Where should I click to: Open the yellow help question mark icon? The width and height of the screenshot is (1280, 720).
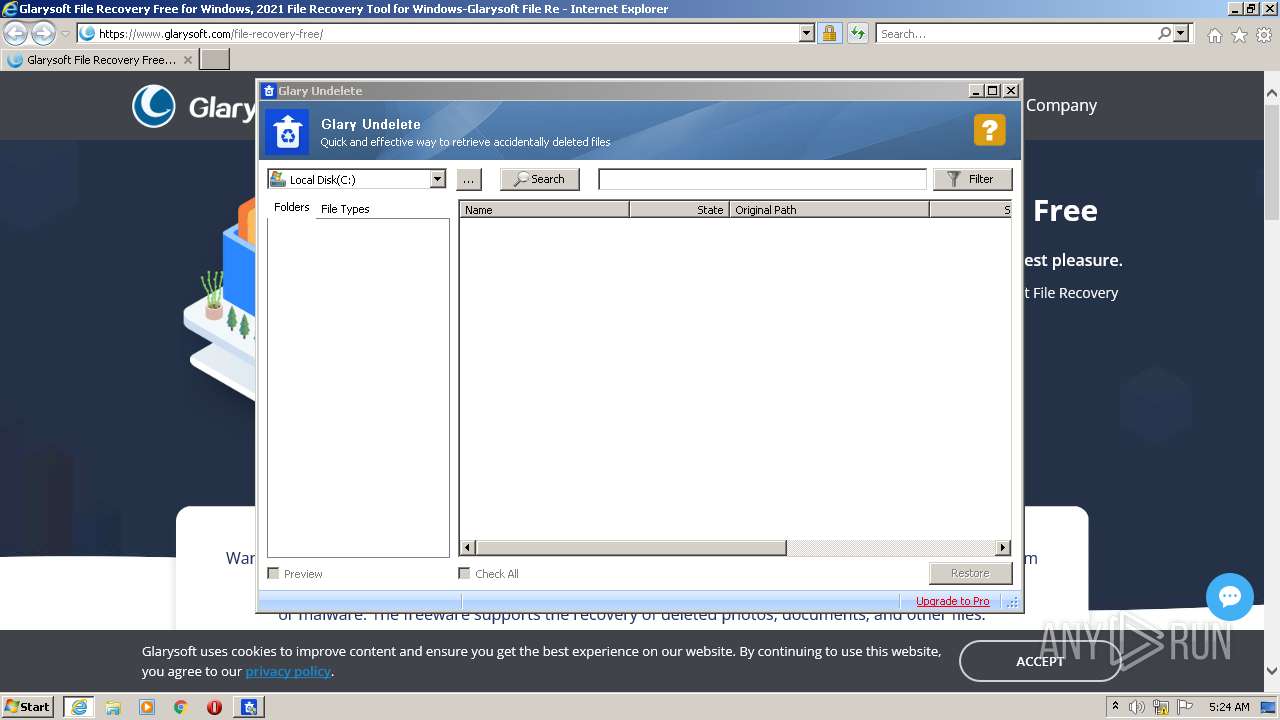(x=989, y=130)
